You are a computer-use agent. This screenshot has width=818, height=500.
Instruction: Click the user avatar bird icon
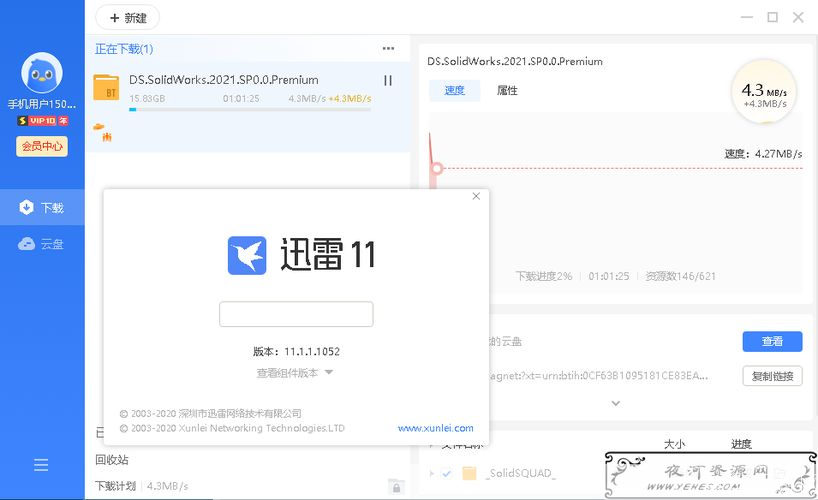click(42, 72)
